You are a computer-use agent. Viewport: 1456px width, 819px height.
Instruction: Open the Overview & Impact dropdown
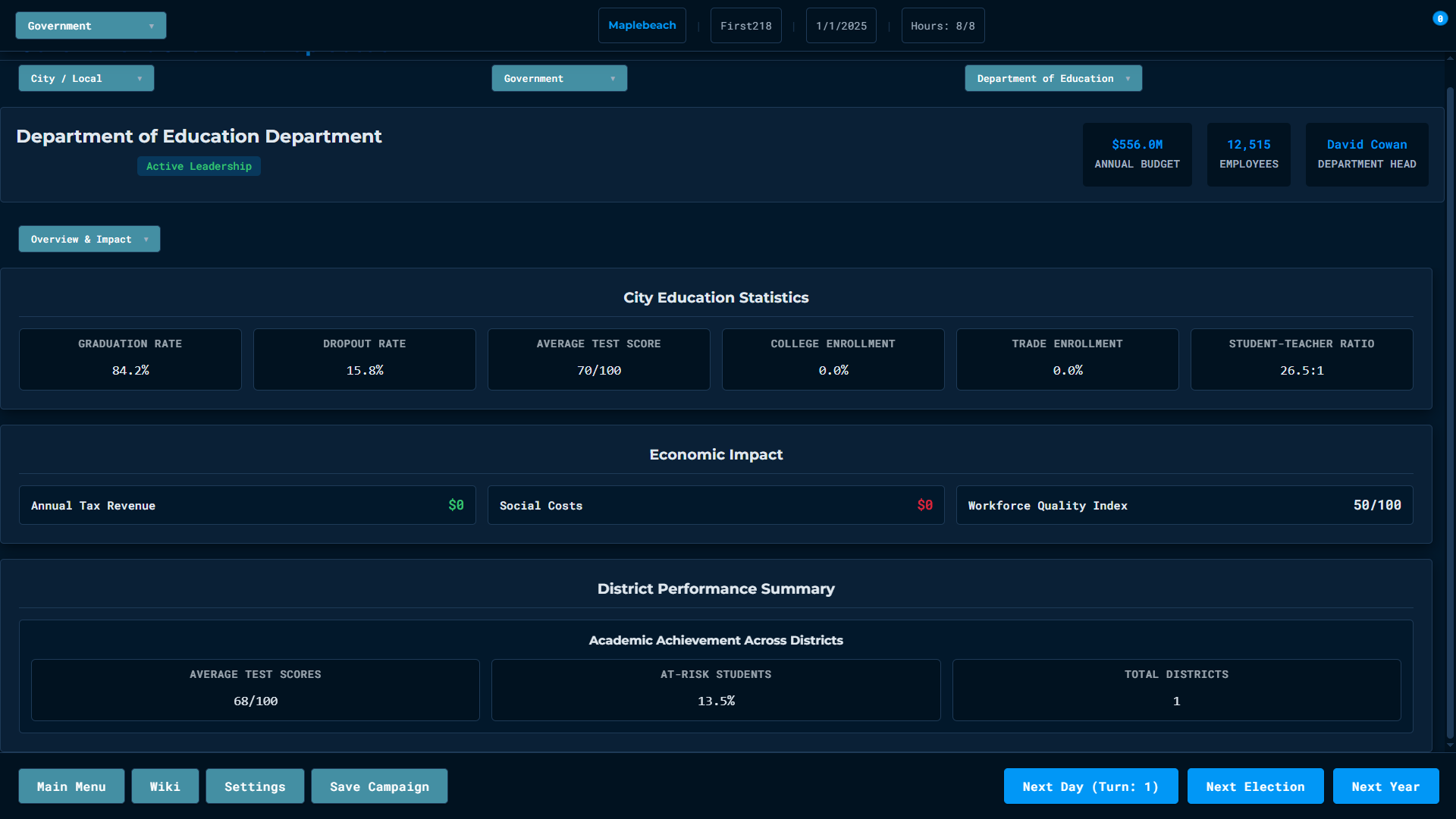(x=89, y=239)
